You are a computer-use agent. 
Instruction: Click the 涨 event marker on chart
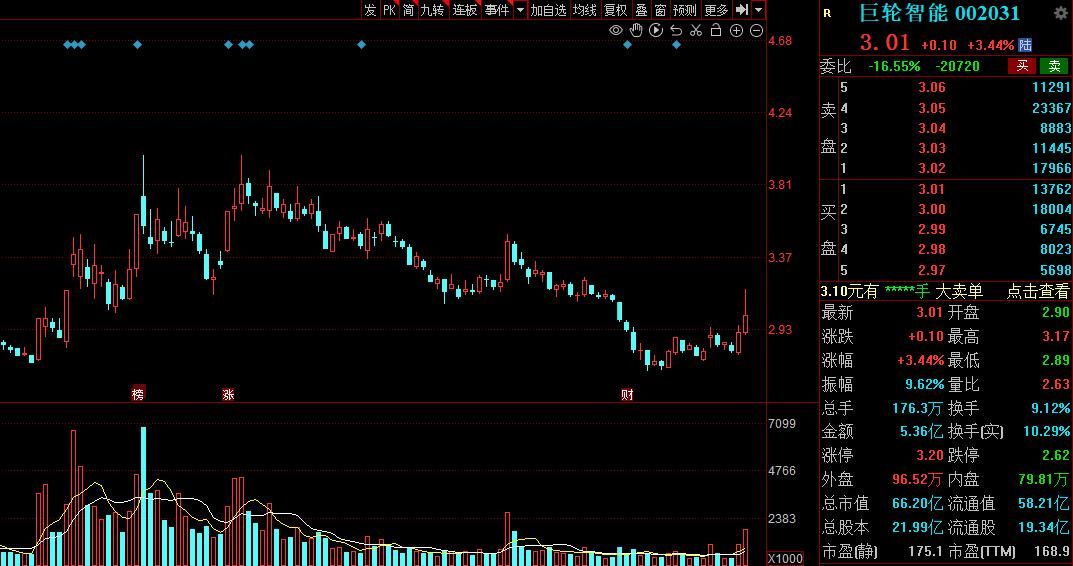point(228,394)
